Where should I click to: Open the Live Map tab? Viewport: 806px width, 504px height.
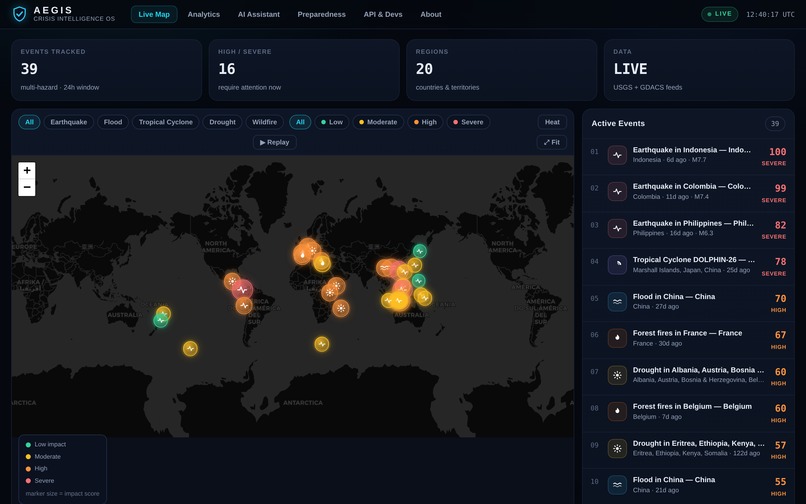pos(154,14)
